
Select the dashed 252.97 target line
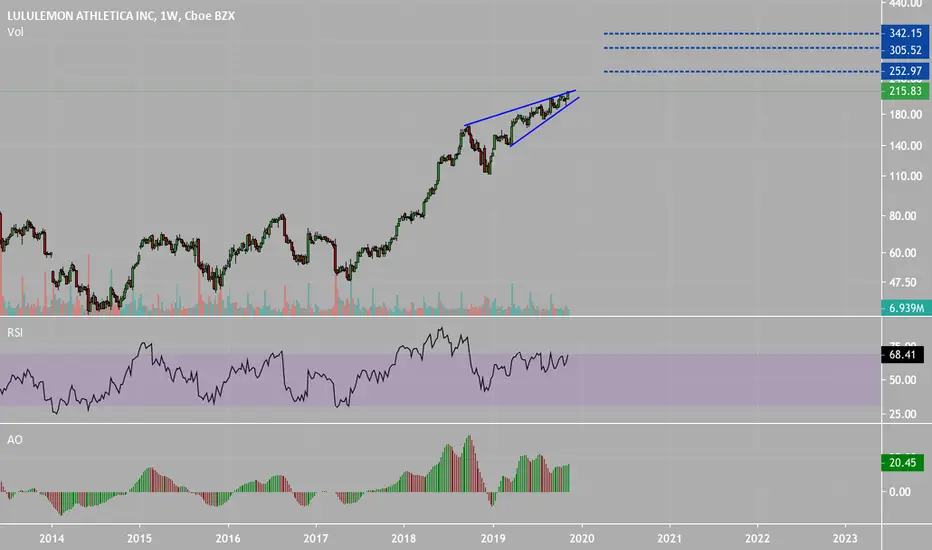coord(742,71)
